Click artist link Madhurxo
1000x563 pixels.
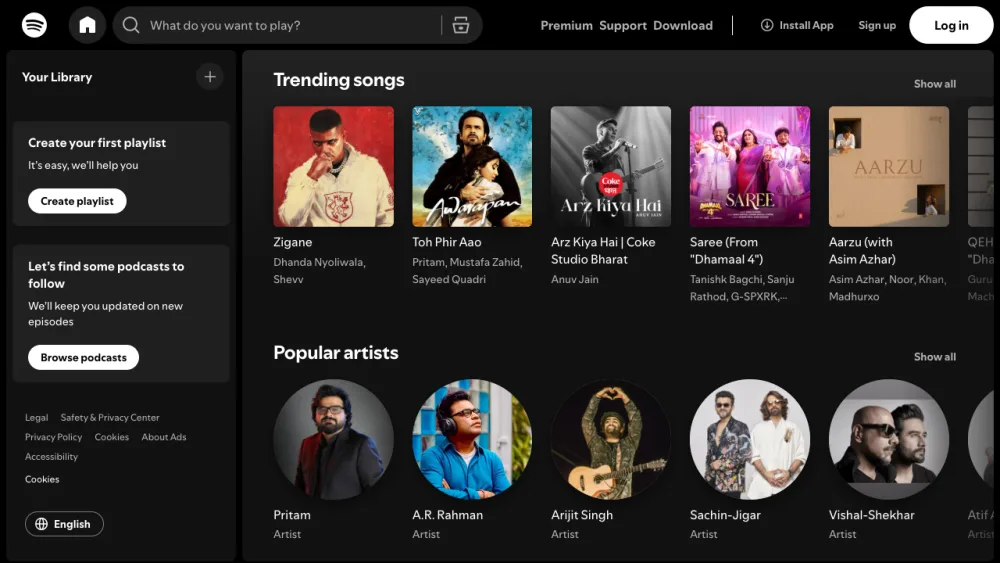pos(854,296)
